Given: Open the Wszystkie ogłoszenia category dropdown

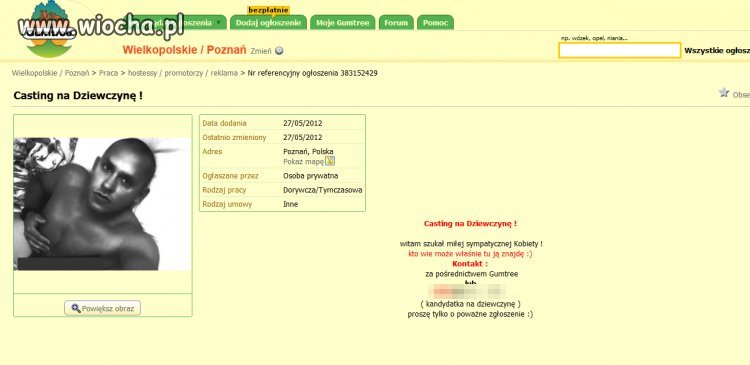Looking at the screenshot, I should click(x=717, y=50).
